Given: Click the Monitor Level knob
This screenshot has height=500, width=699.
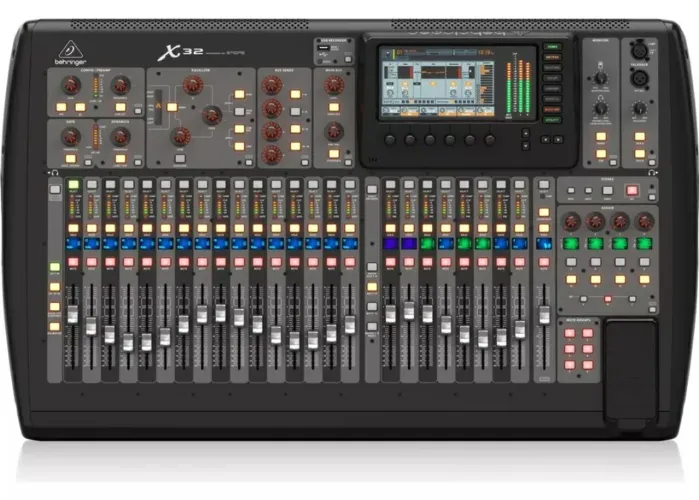Looking at the screenshot, I should 601,78.
